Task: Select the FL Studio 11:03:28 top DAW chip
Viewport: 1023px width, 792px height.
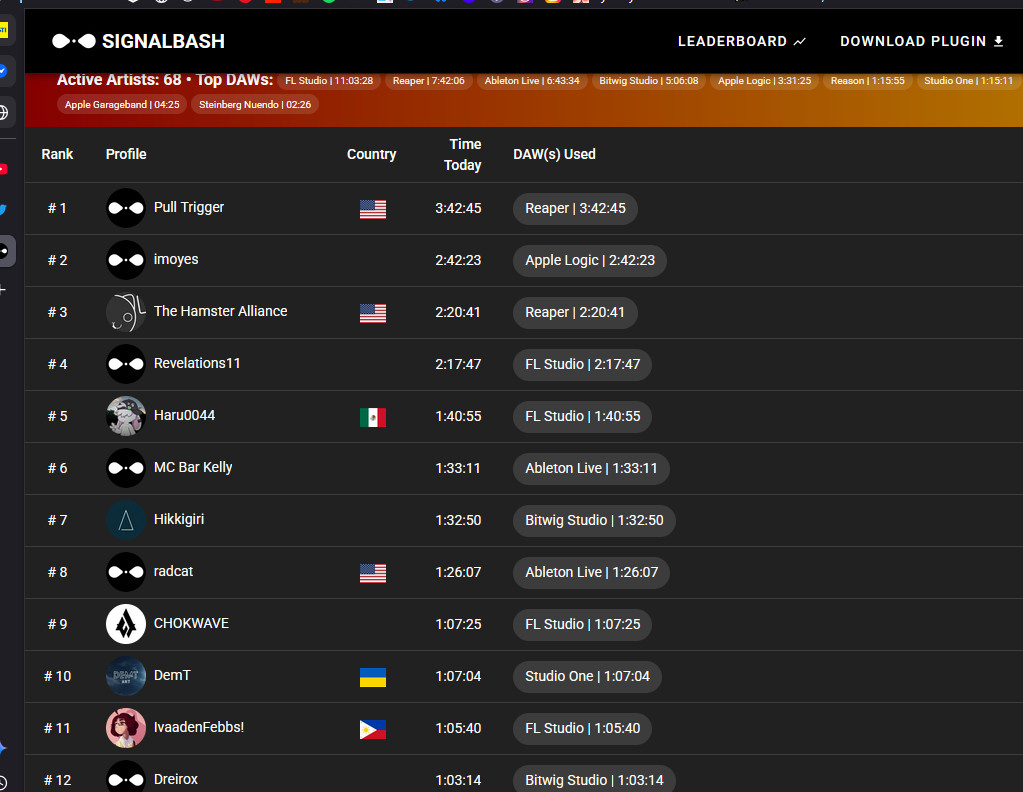Action: tap(329, 81)
